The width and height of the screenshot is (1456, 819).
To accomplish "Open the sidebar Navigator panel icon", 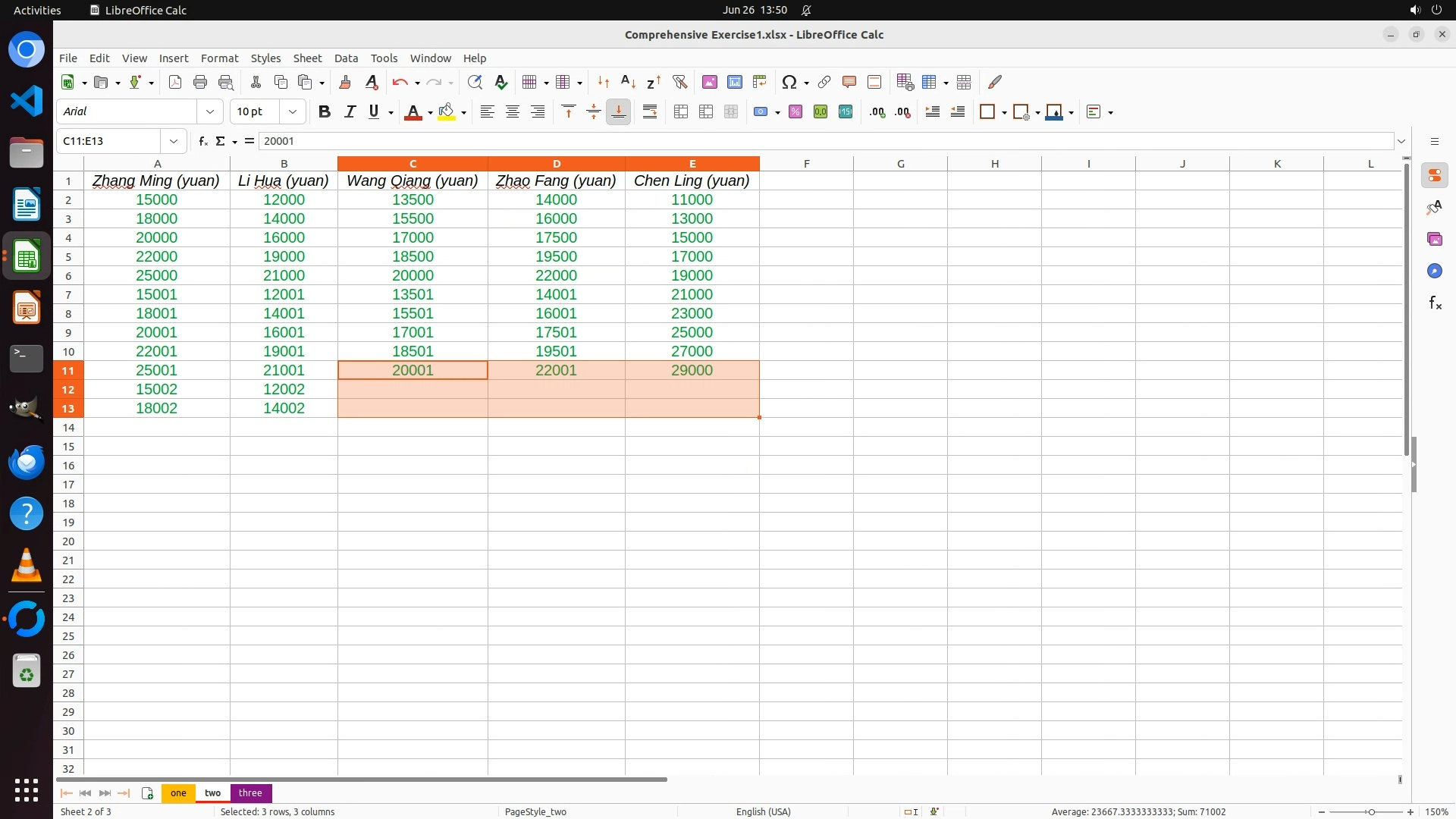I will click(x=1434, y=271).
